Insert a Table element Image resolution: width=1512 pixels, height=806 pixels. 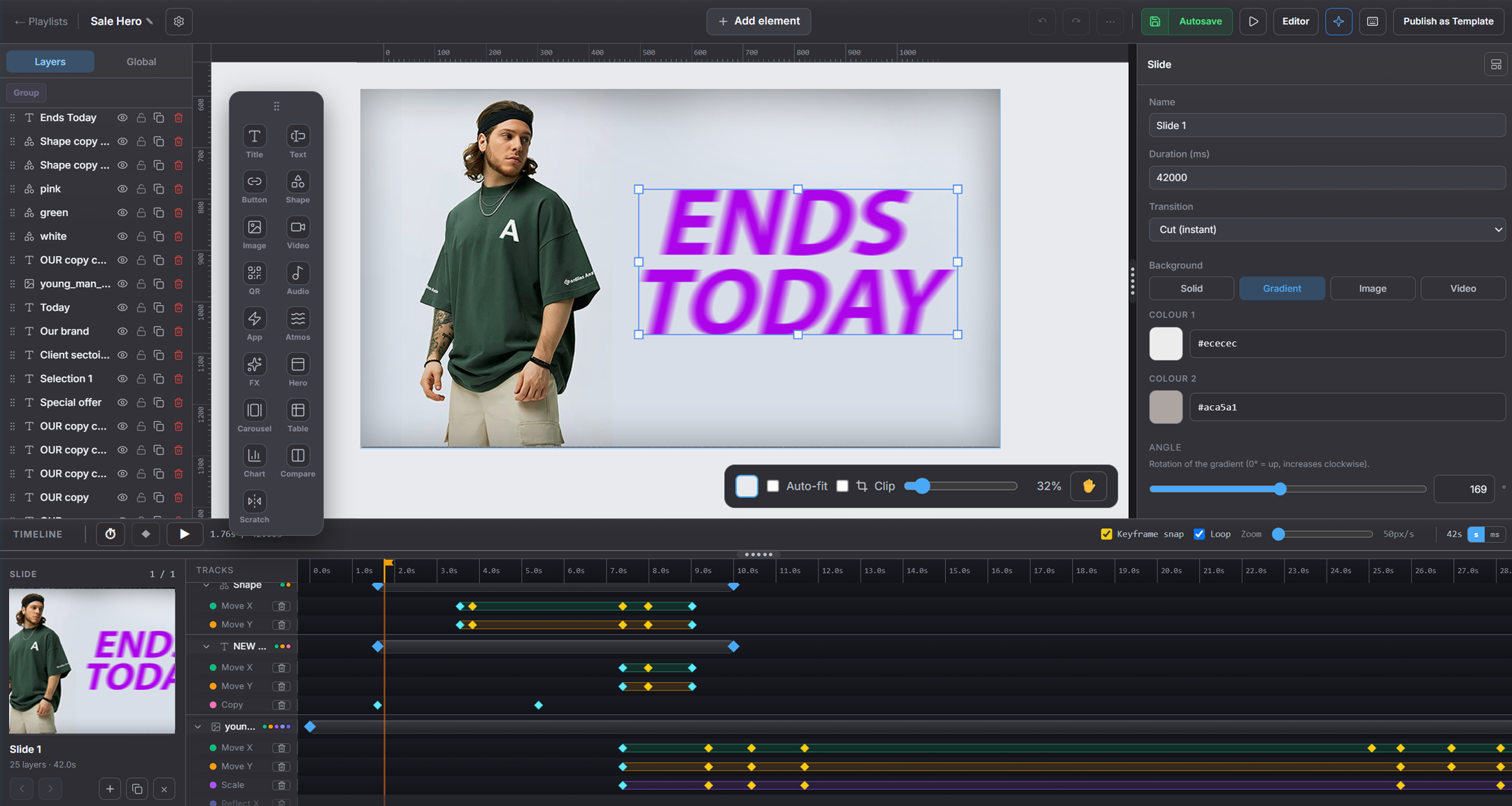(297, 416)
